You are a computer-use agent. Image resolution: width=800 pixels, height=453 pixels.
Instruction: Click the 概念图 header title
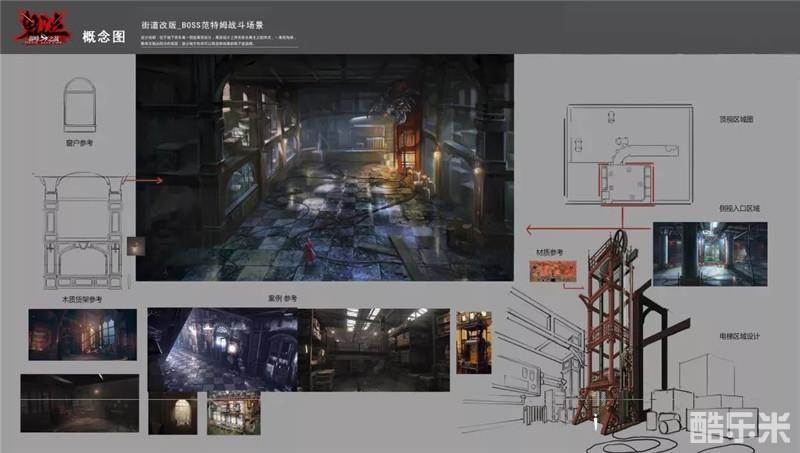pos(104,37)
